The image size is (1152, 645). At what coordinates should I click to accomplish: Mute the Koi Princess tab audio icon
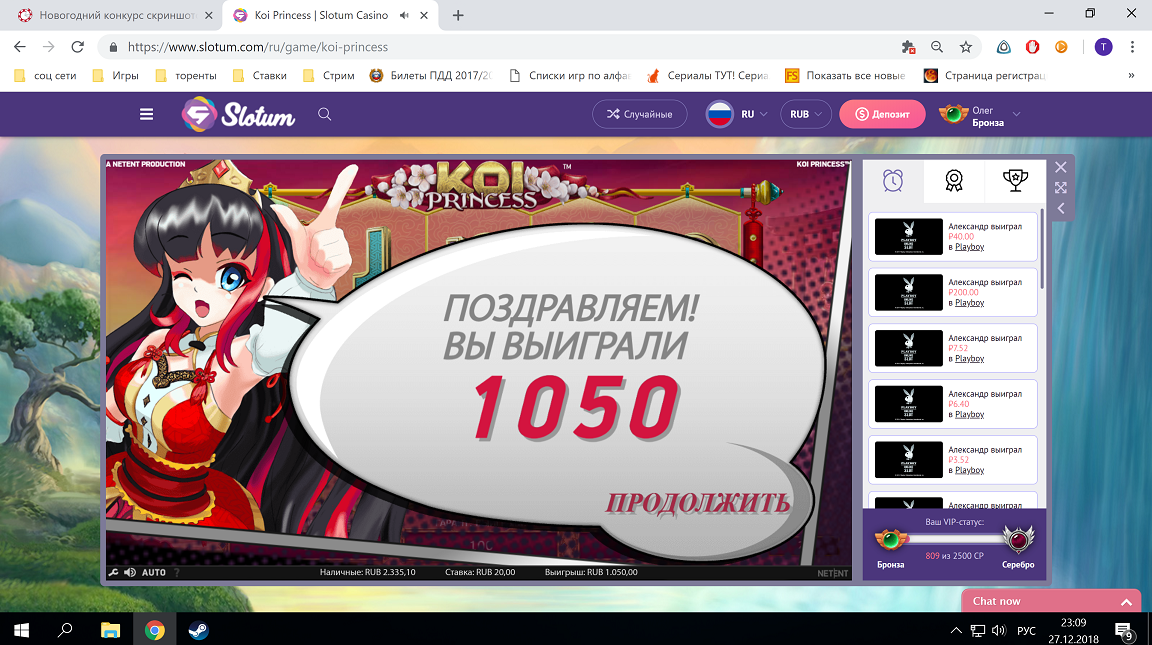pos(404,15)
